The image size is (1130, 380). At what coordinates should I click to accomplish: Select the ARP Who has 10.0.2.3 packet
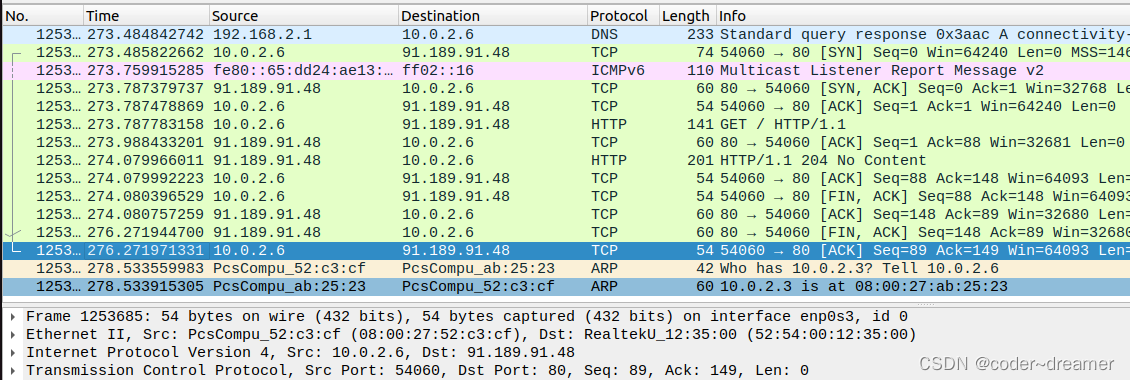pos(565,268)
